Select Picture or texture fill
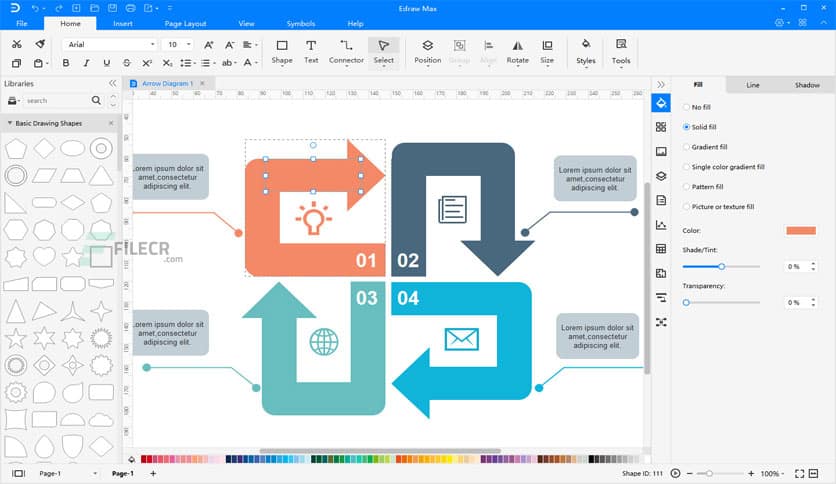The width and height of the screenshot is (836, 484). pyautogui.click(x=718, y=207)
